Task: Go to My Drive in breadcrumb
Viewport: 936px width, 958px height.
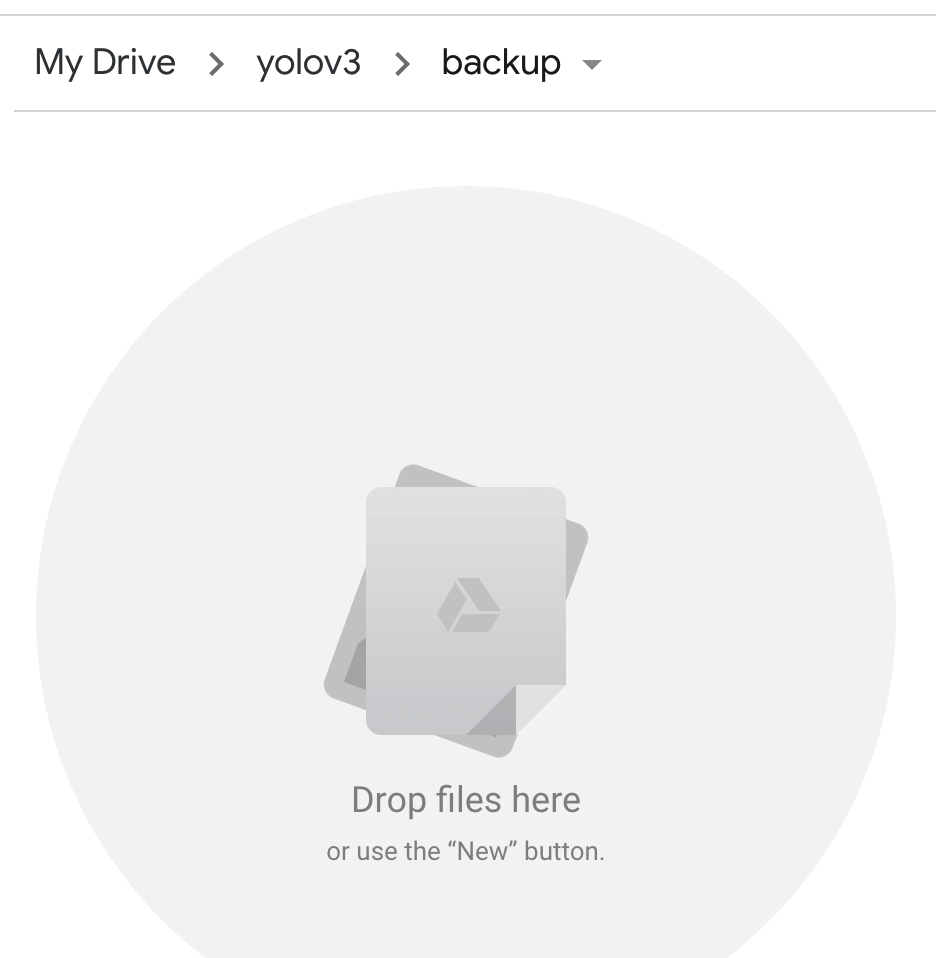Action: (x=105, y=63)
